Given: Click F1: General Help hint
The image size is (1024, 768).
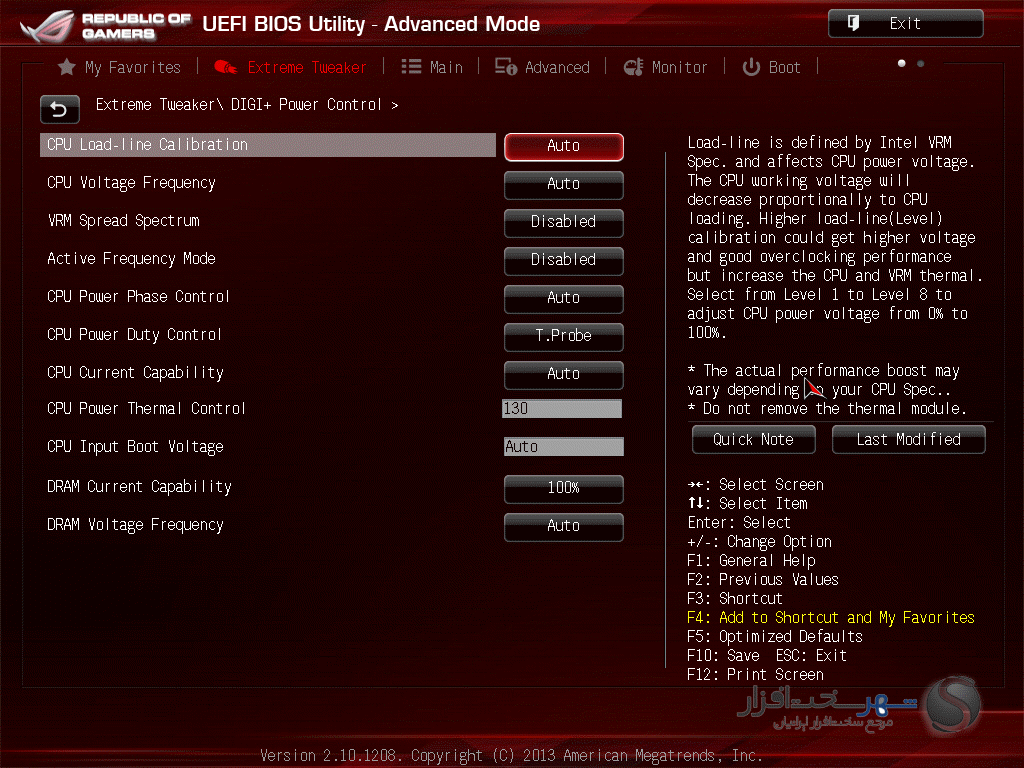Looking at the screenshot, I should pyautogui.click(x=751, y=561).
